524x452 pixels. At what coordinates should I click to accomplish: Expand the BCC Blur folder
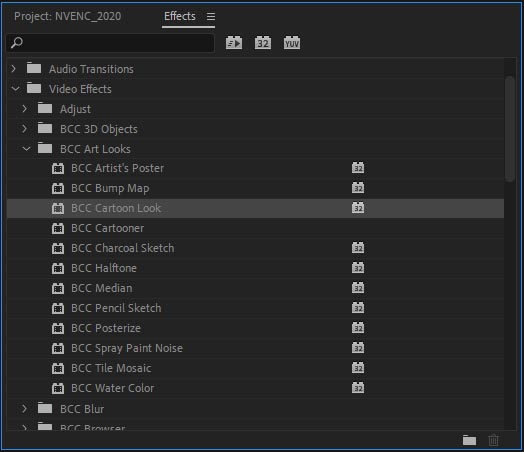(x=24, y=408)
